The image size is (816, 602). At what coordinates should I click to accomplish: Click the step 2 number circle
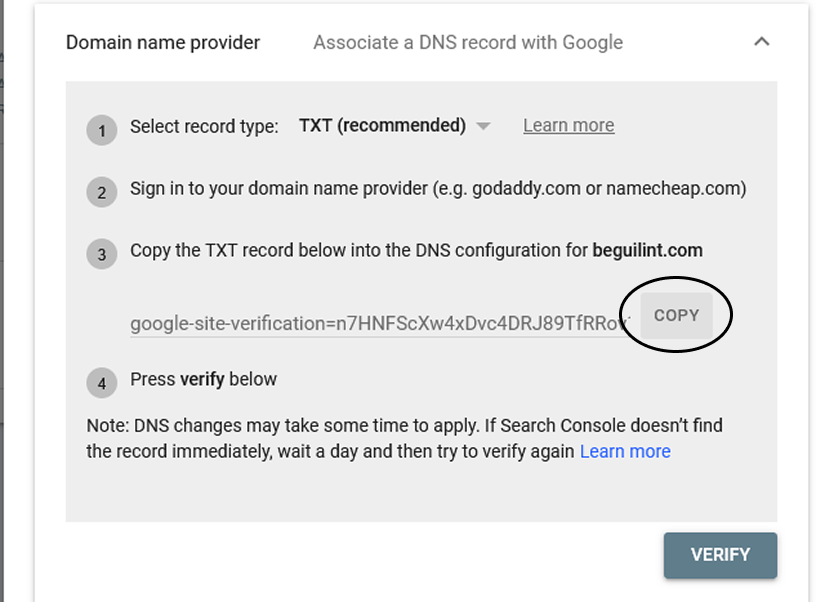point(101,193)
